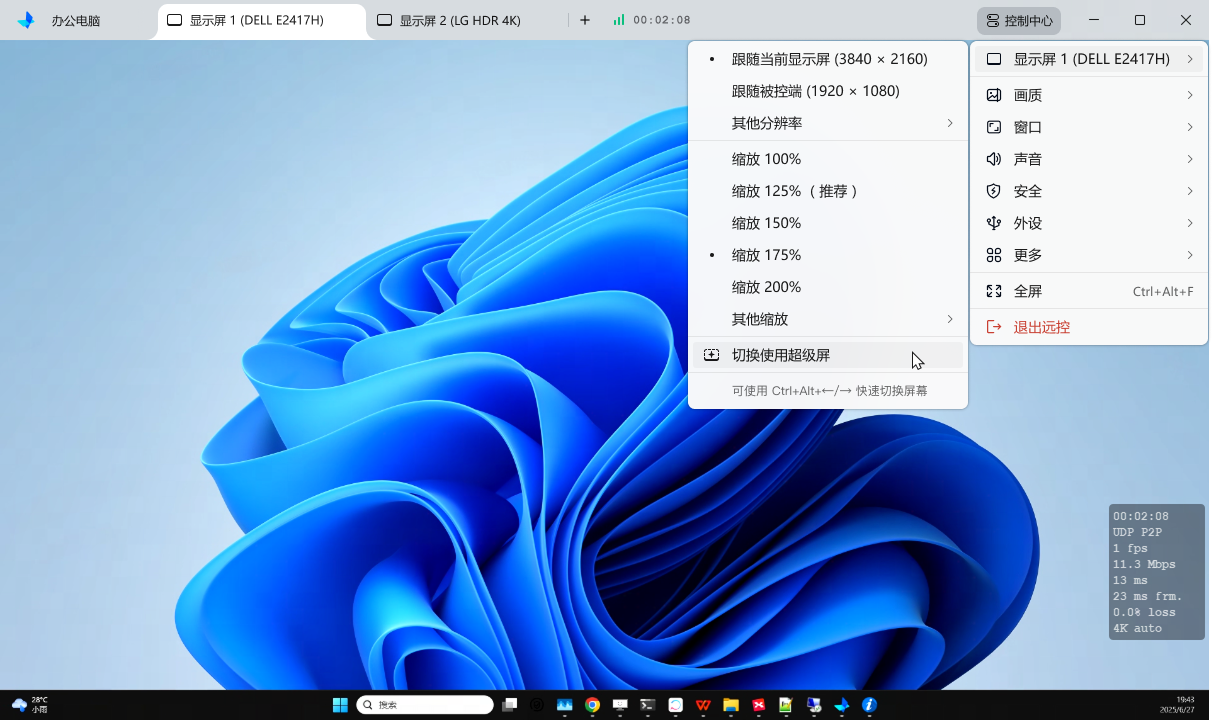Click monitor icon in 显示屏 1 menu row
Screen dimensions: 1212x720
[x=993, y=59]
